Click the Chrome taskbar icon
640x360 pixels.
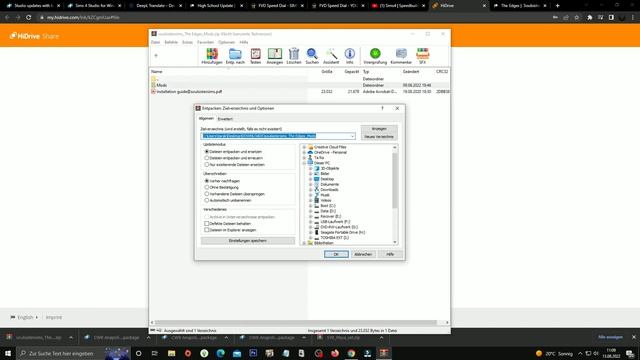[351, 353]
